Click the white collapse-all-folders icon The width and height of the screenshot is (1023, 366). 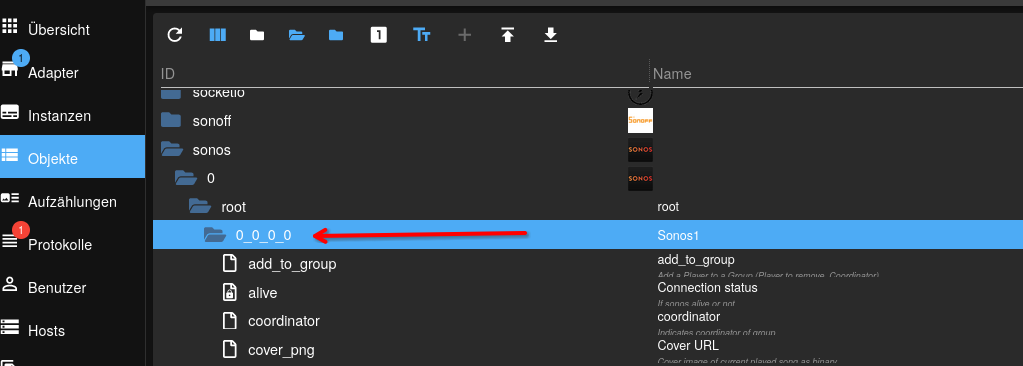[x=257, y=35]
